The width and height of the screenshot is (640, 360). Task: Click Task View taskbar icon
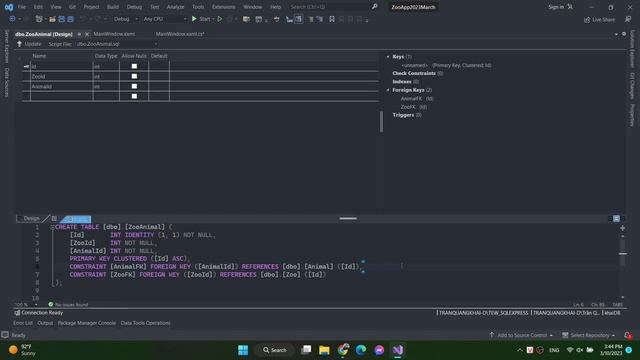(306, 350)
